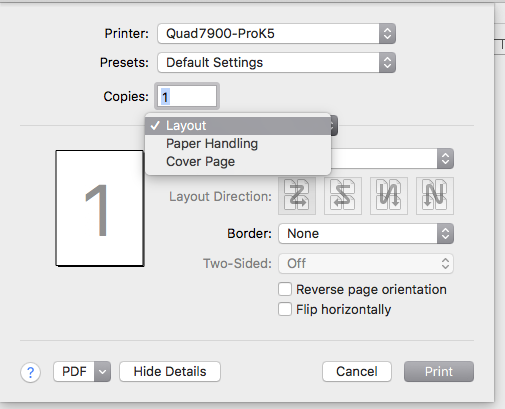Viewport: 505px width, 409px height.
Task: Choose the checked Layout menu item
Action: pos(238,126)
